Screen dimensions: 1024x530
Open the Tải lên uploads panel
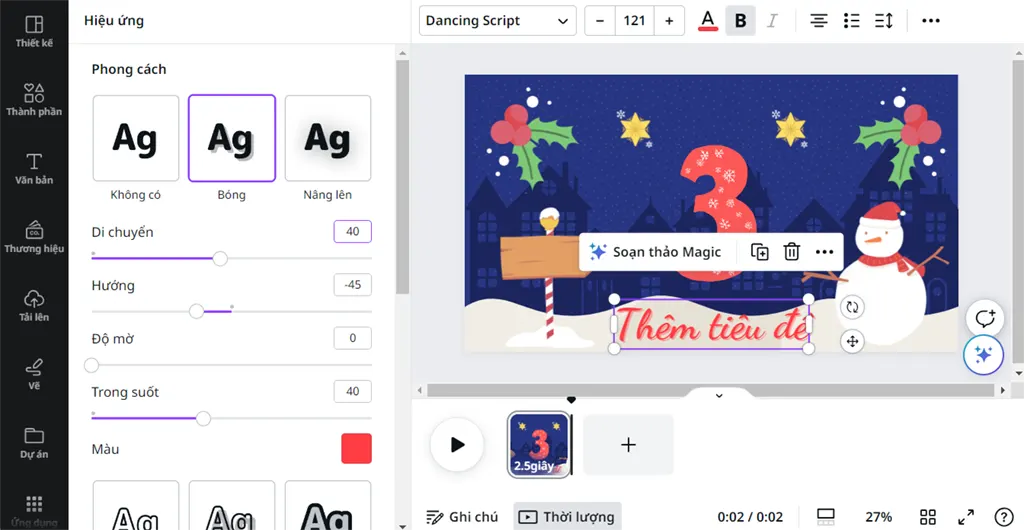click(x=34, y=305)
